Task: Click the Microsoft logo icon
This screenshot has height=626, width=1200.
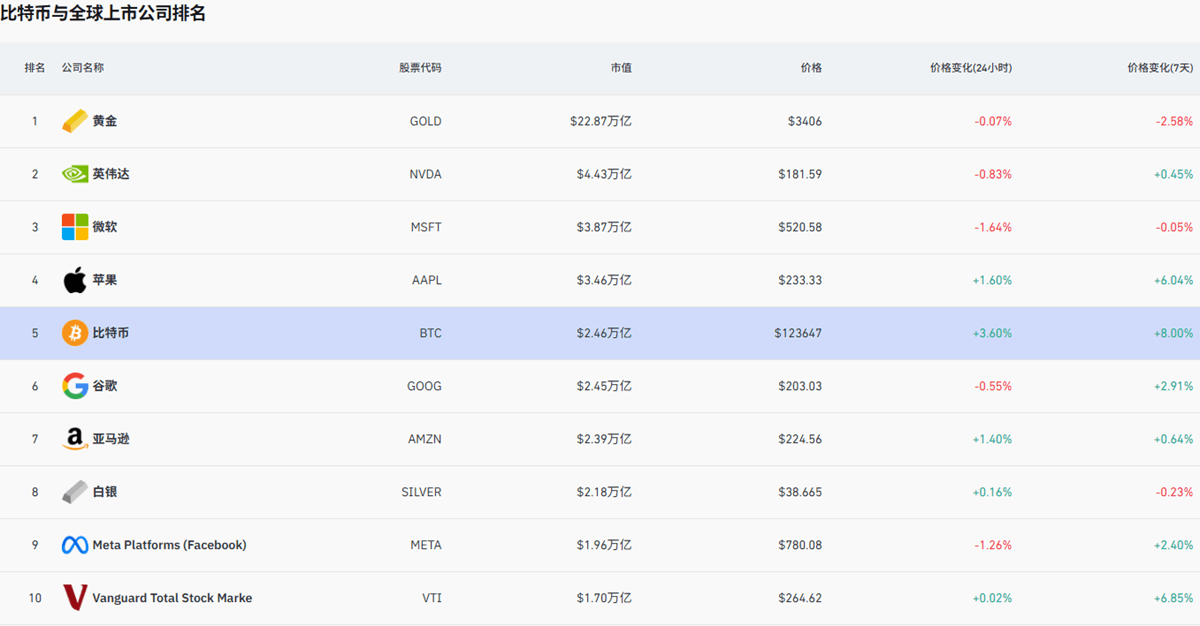Action: (x=75, y=227)
